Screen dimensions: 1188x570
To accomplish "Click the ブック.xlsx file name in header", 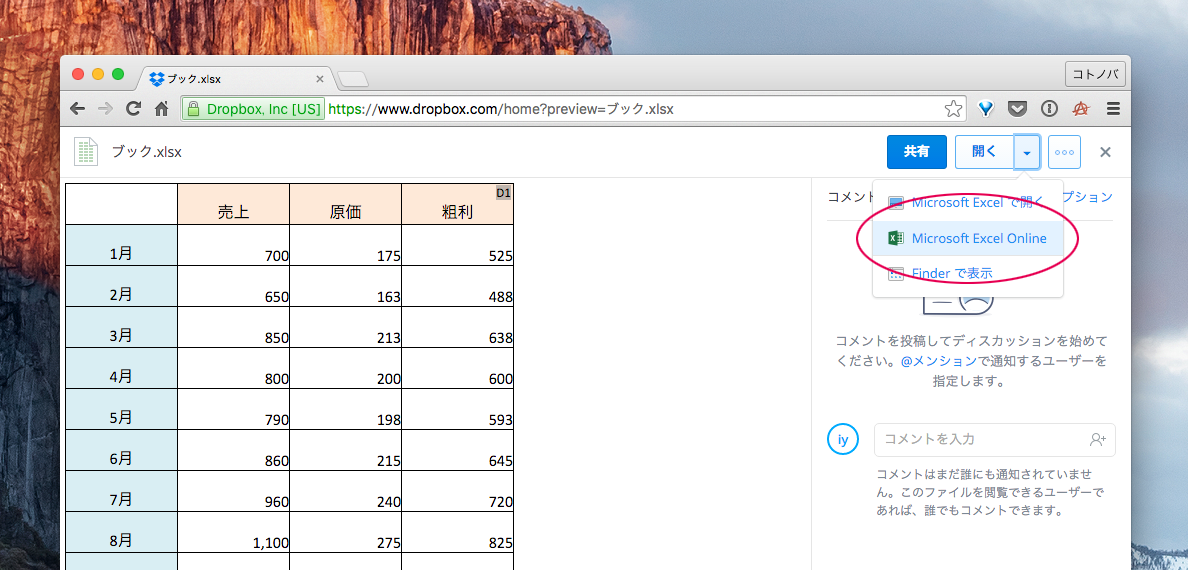I will tap(146, 152).
